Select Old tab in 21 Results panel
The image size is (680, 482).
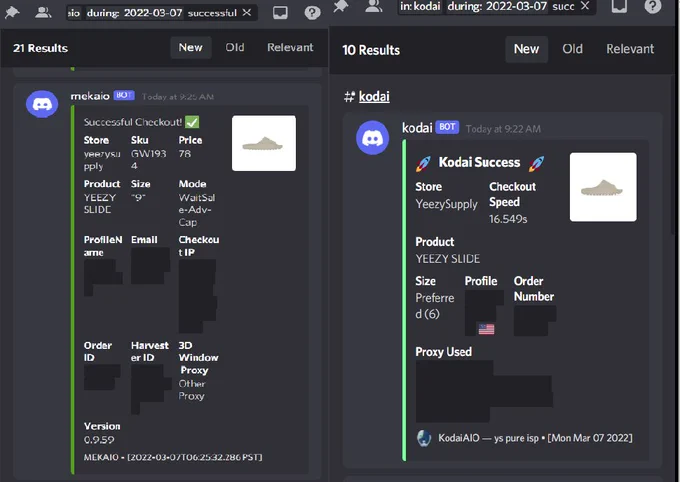pos(235,47)
